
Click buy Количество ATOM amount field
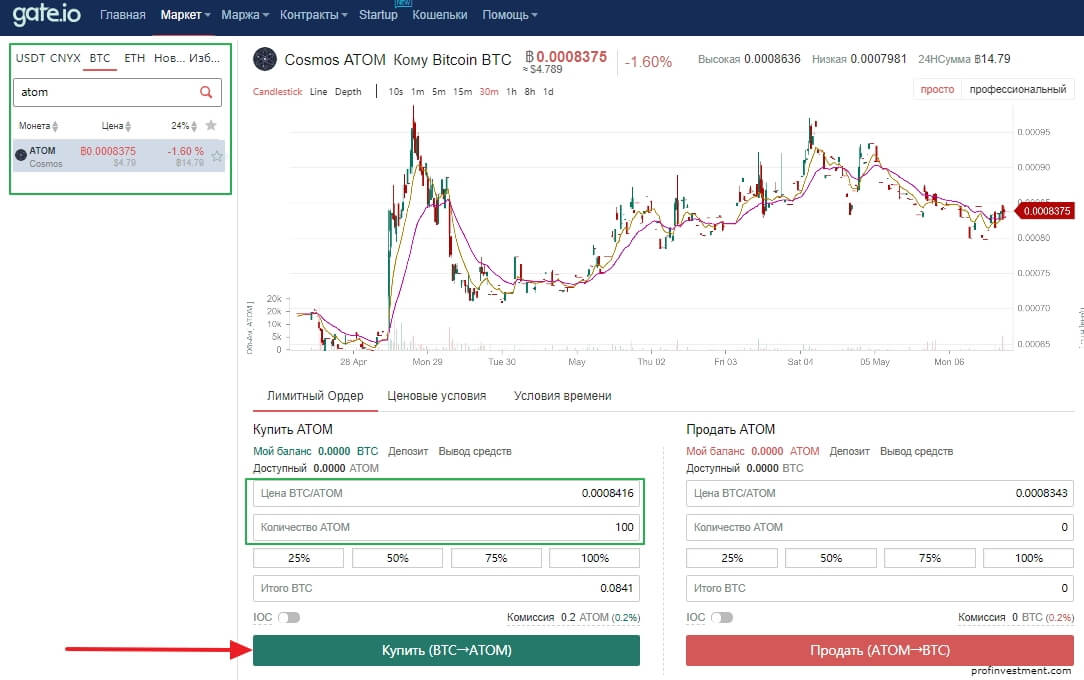tap(447, 527)
